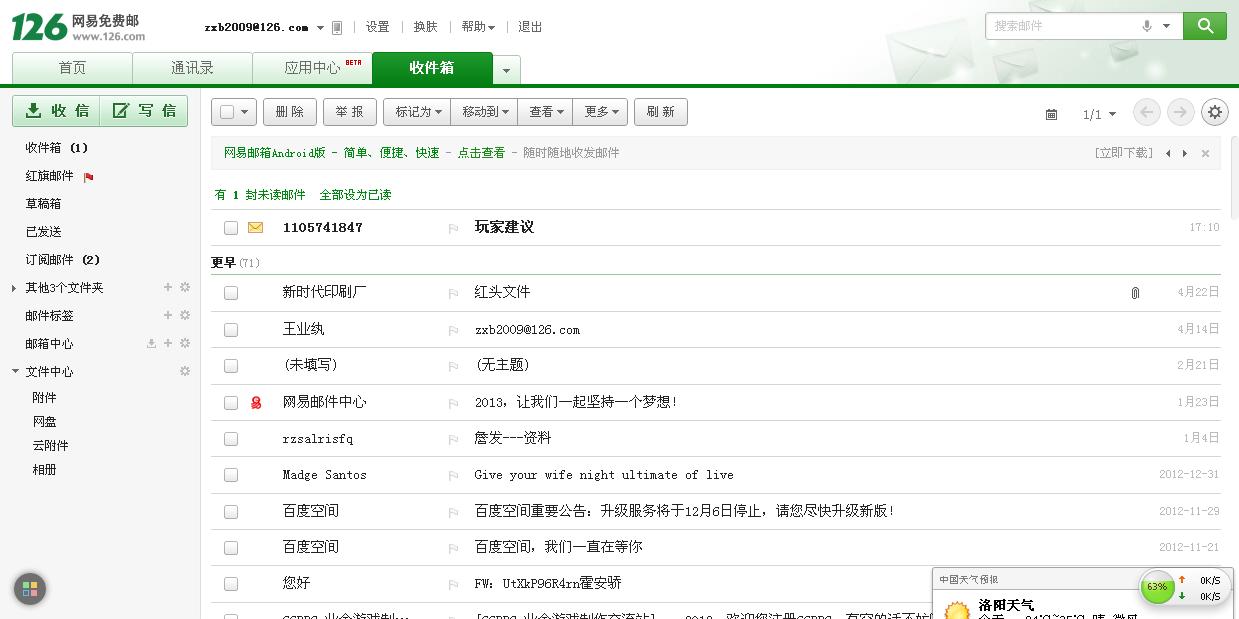Open the 查看 dropdown

coord(545,112)
